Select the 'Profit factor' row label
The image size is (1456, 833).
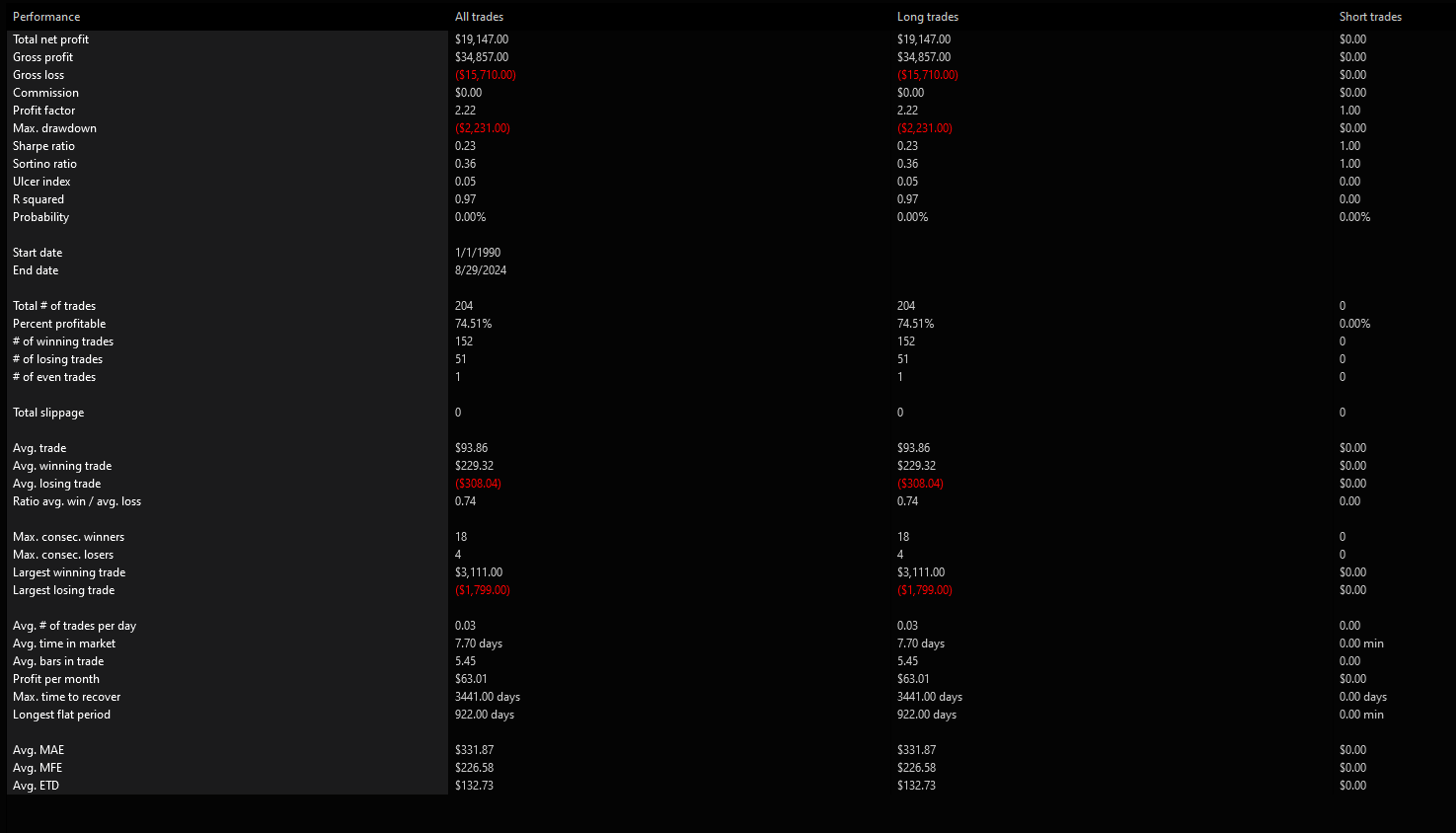point(43,111)
